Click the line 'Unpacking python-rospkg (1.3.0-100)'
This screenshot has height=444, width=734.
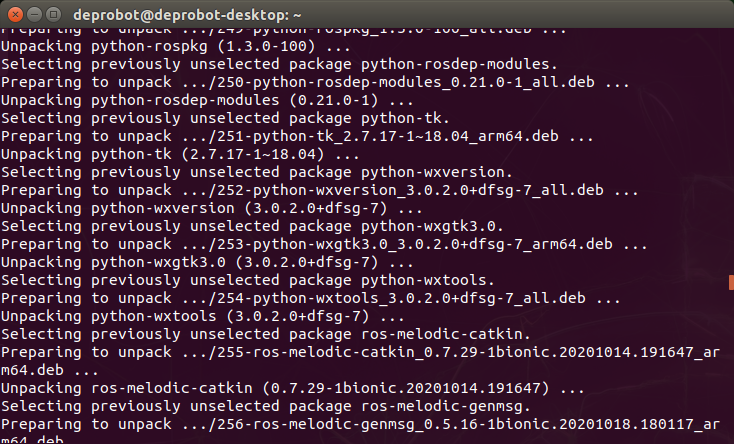click(176, 46)
